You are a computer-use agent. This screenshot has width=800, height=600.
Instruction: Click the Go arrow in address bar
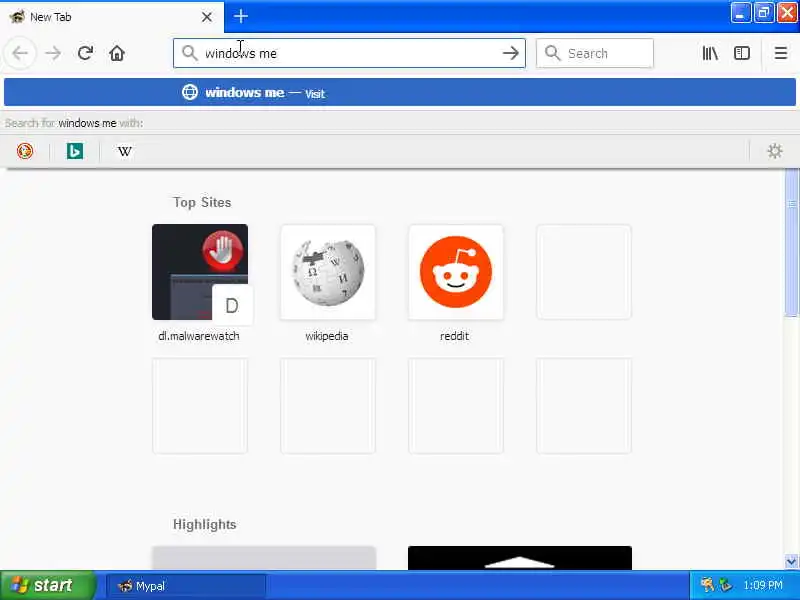510,53
